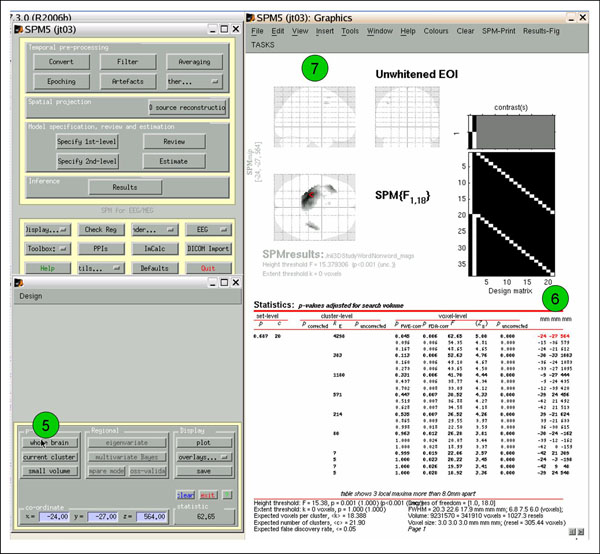Open the Colours menu
The image size is (600, 554).
tap(436, 31)
